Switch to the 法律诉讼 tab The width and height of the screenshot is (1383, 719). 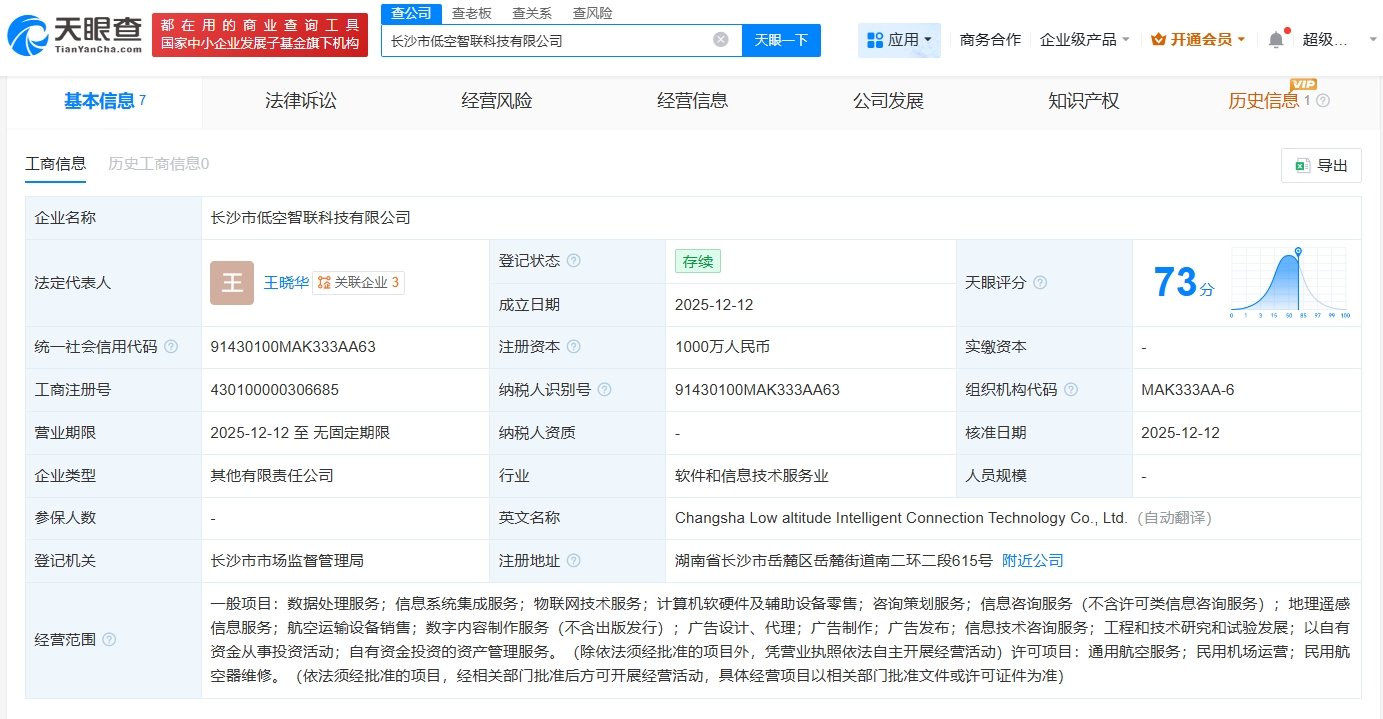(300, 101)
